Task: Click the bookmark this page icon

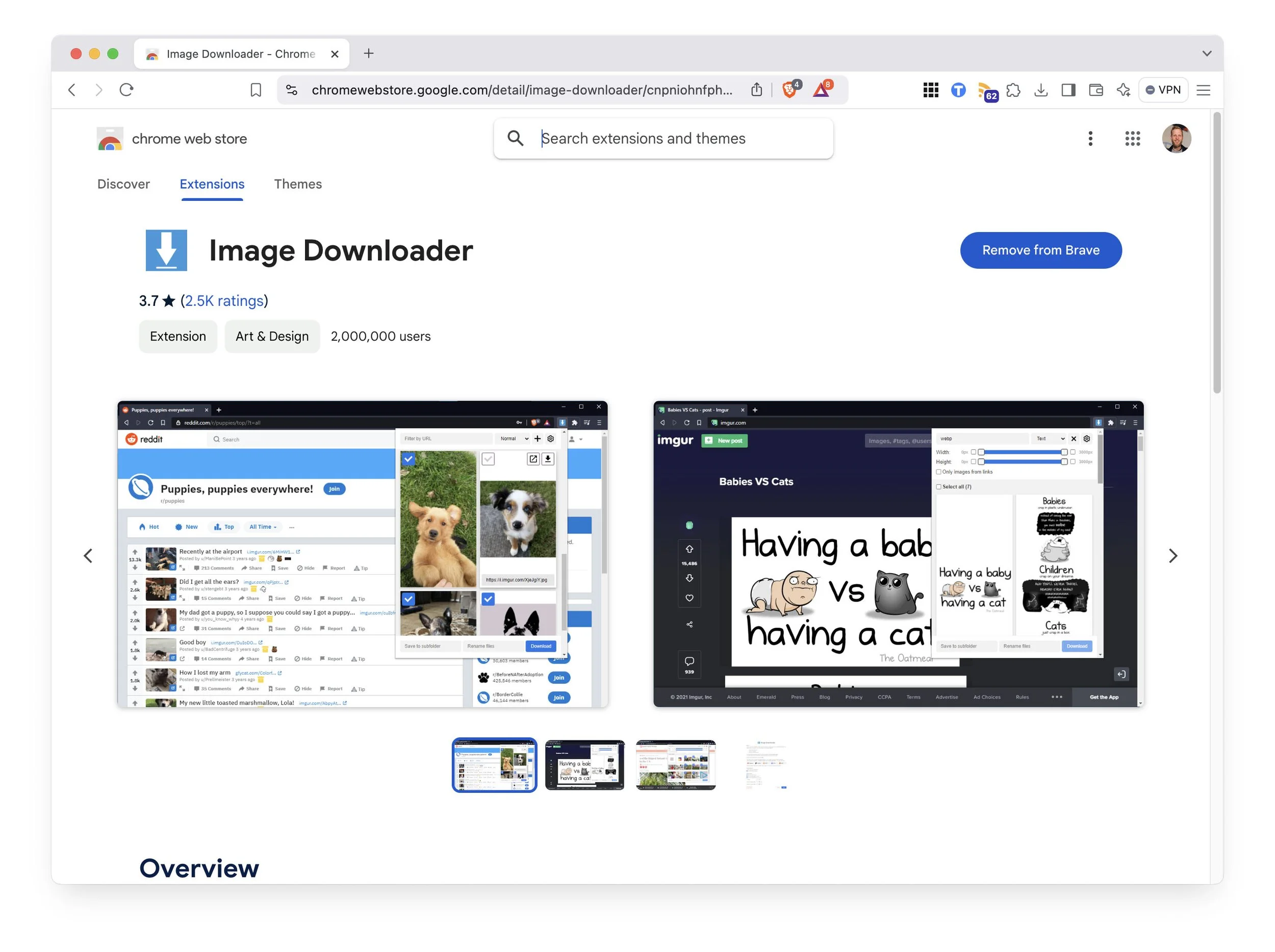Action: pos(256,90)
